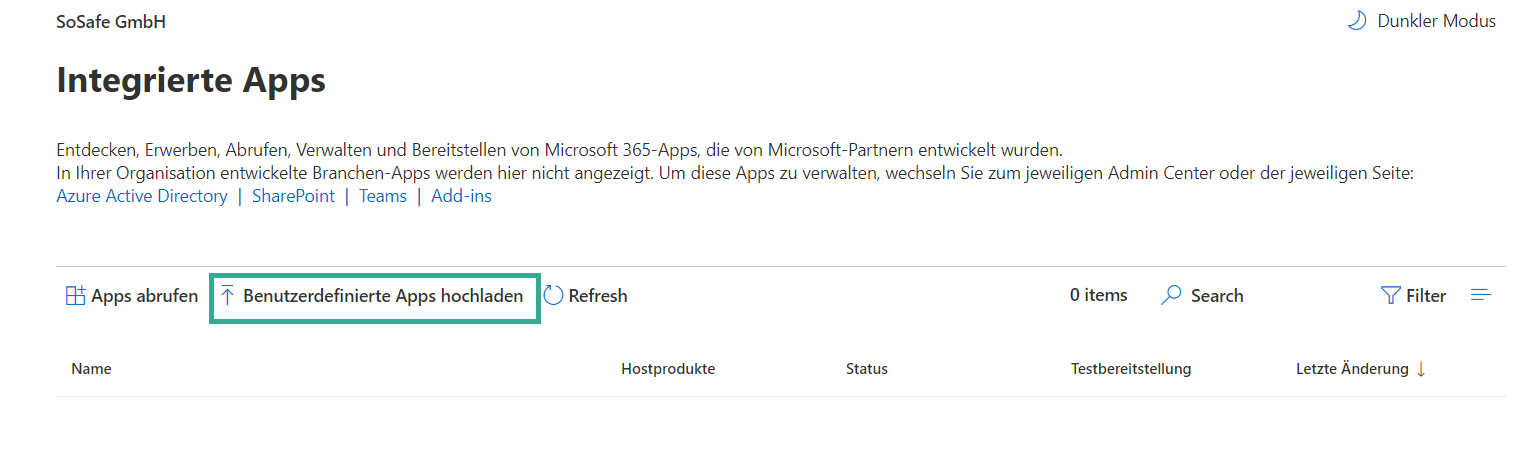Click the Hostprodukte column header
The image size is (1536, 472).
pos(667,369)
